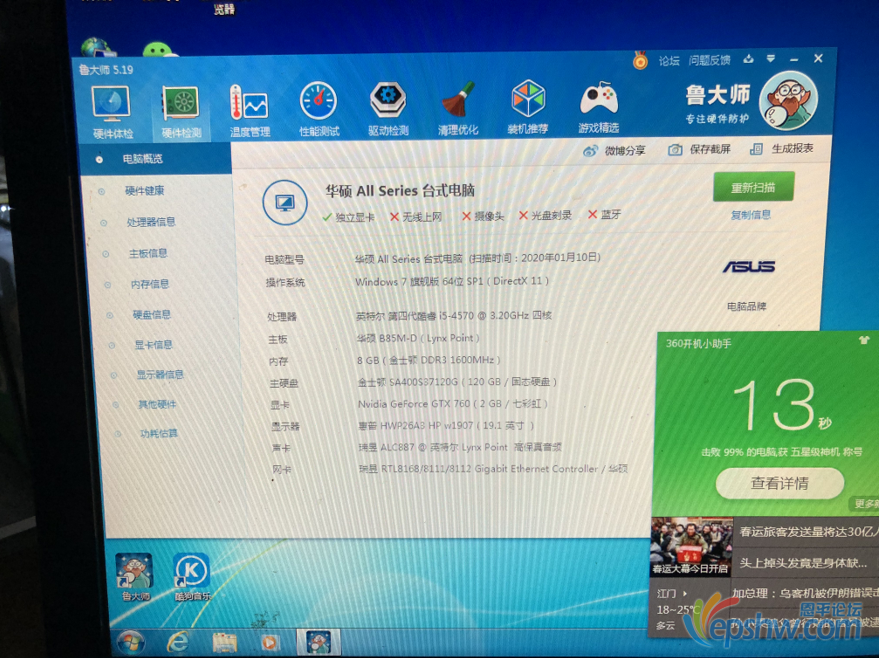Click the green 重新扫描 button

tap(753, 187)
